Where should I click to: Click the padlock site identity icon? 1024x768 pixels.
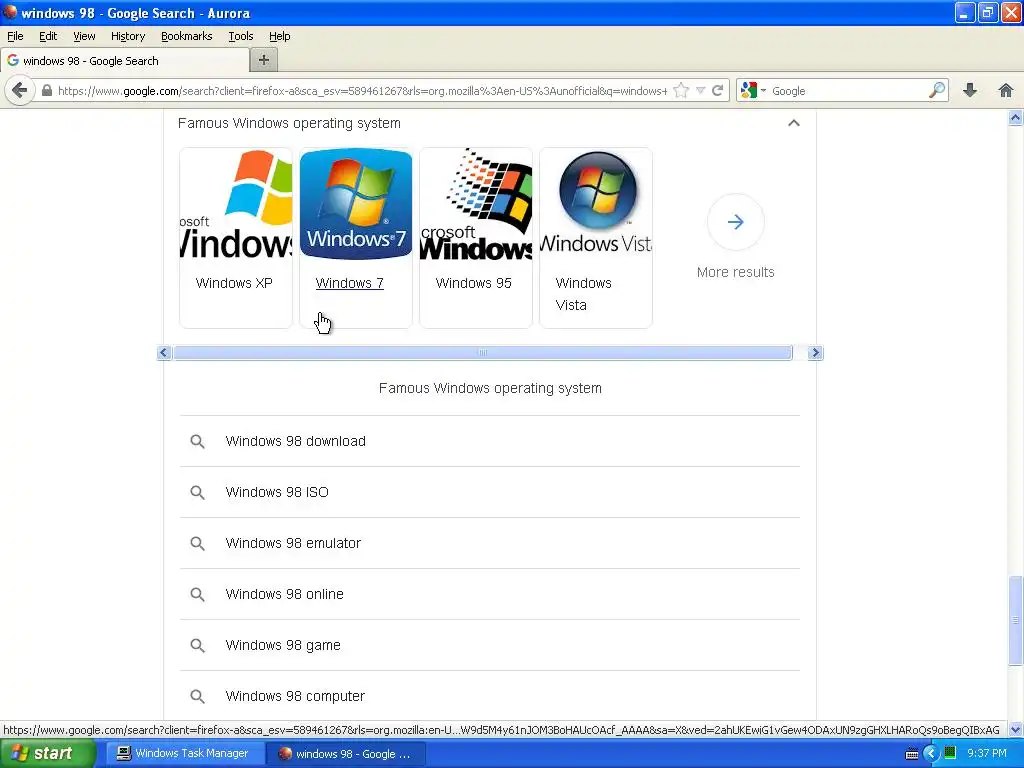tap(47, 91)
